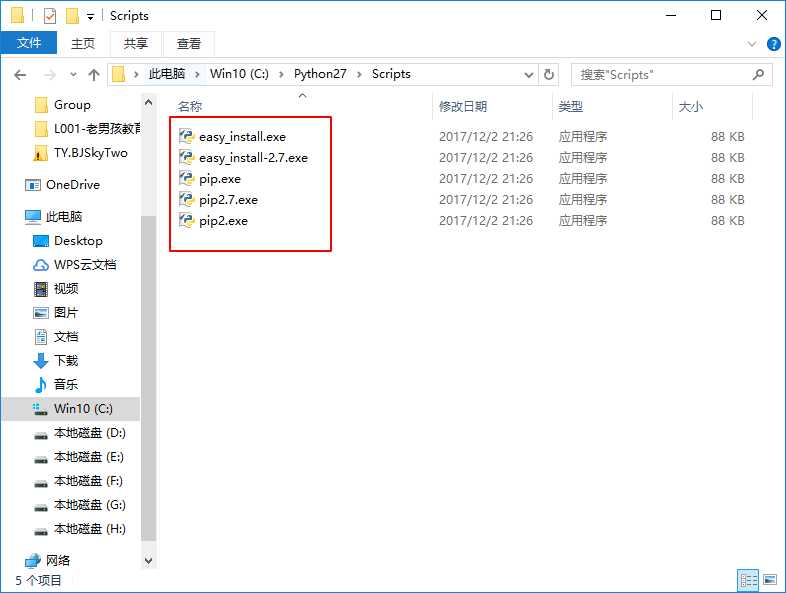Select the pip2.exe file icon
The height and width of the screenshot is (593, 786).
[186, 221]
